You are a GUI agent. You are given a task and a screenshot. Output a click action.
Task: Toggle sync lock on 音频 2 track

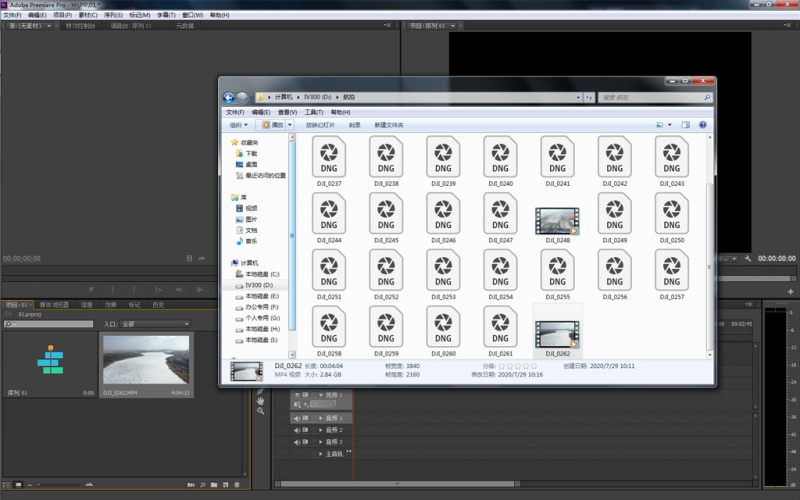pos(305,430)
